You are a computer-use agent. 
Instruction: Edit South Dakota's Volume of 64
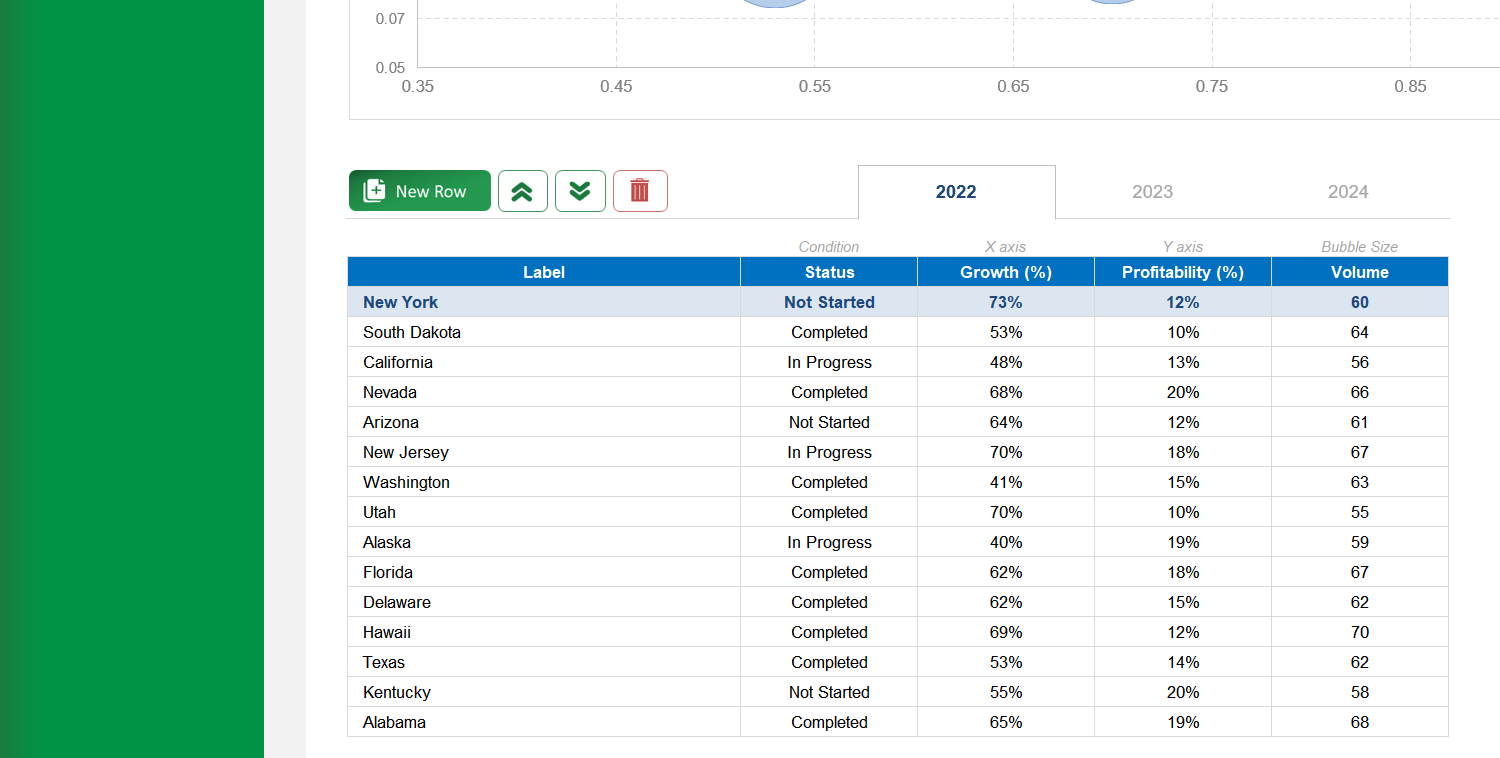1359,332
